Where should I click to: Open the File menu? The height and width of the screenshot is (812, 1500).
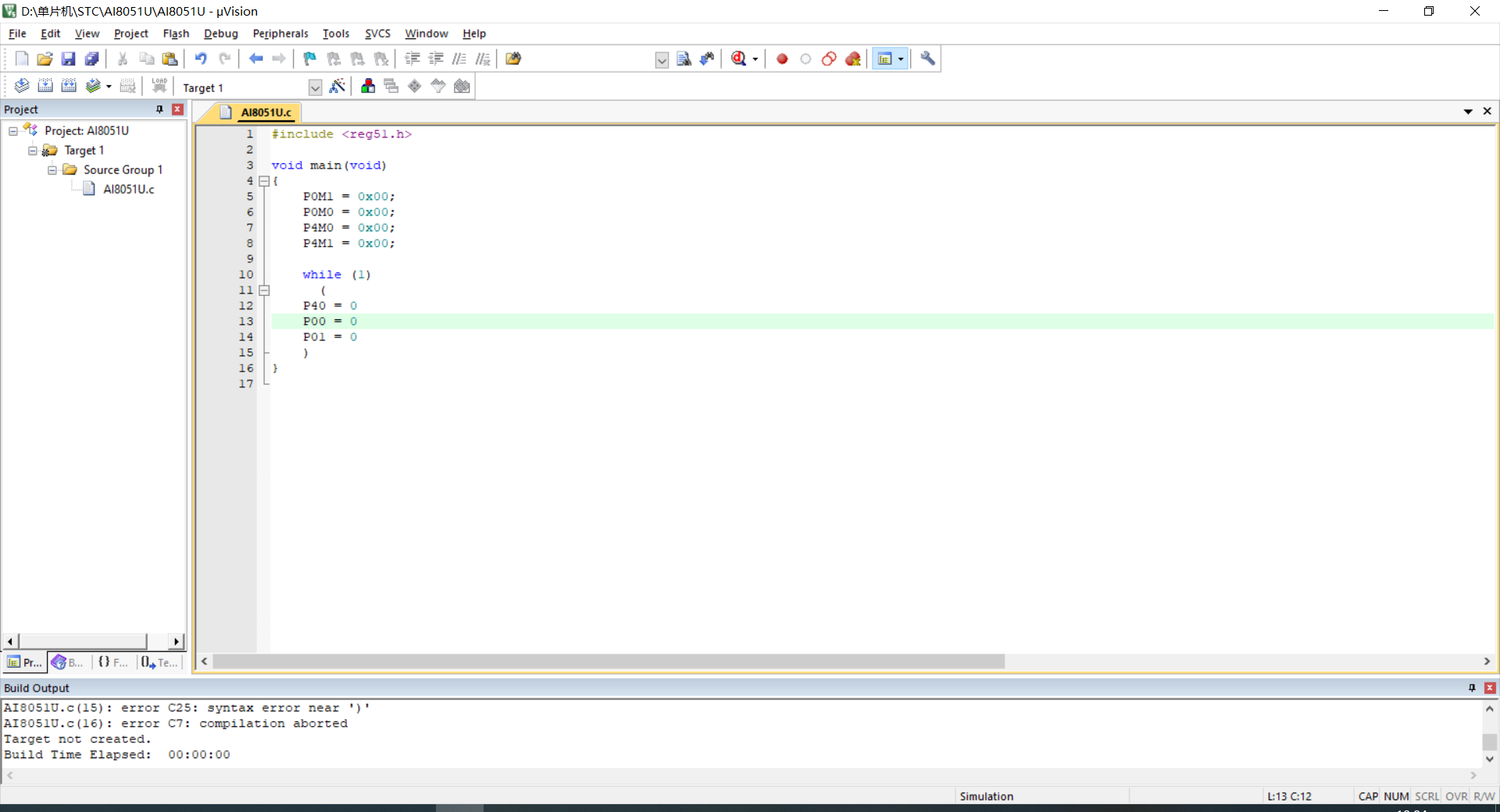click(17, 34)
